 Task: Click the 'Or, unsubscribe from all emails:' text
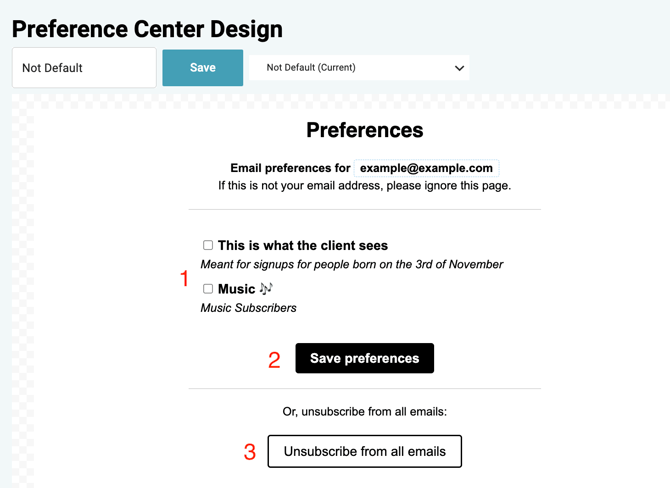click(364, 411)
